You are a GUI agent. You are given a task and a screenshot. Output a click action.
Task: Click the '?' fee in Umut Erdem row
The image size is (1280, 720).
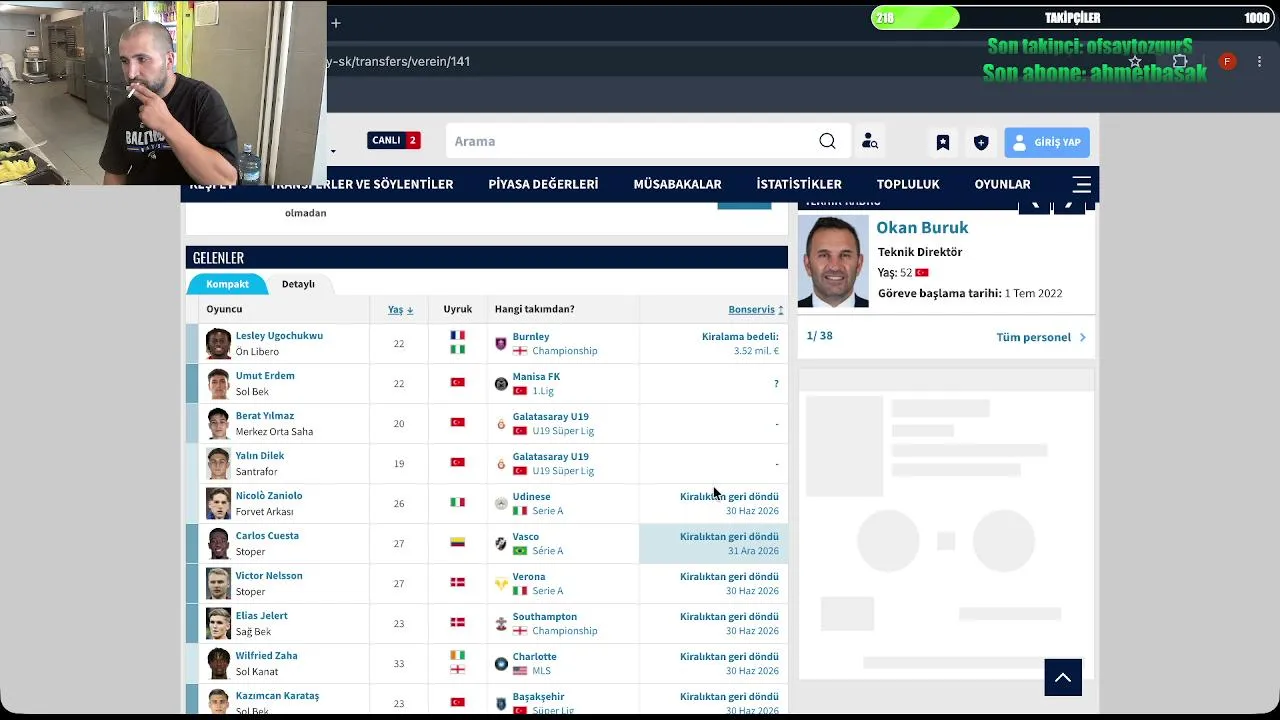[x=776, y=384]
